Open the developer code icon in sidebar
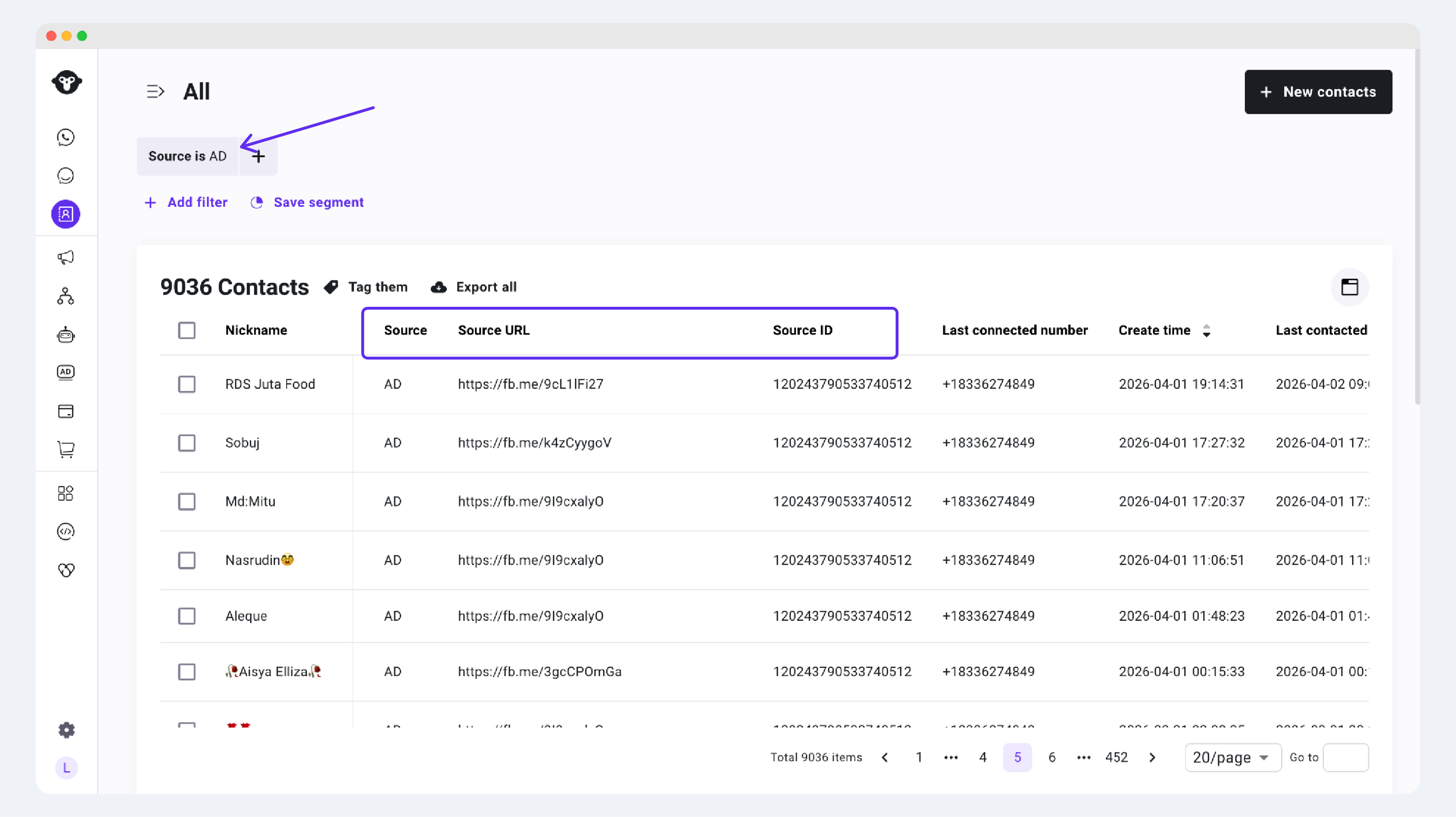The height and width of the screenshot is (817, 1456). [65, 532]
